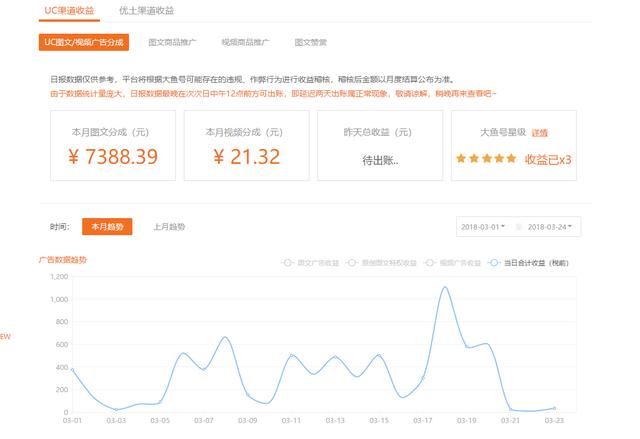Click the 03-19 x-axis label
This screenshot has height=439, width=640.
[x=466, y=420]
